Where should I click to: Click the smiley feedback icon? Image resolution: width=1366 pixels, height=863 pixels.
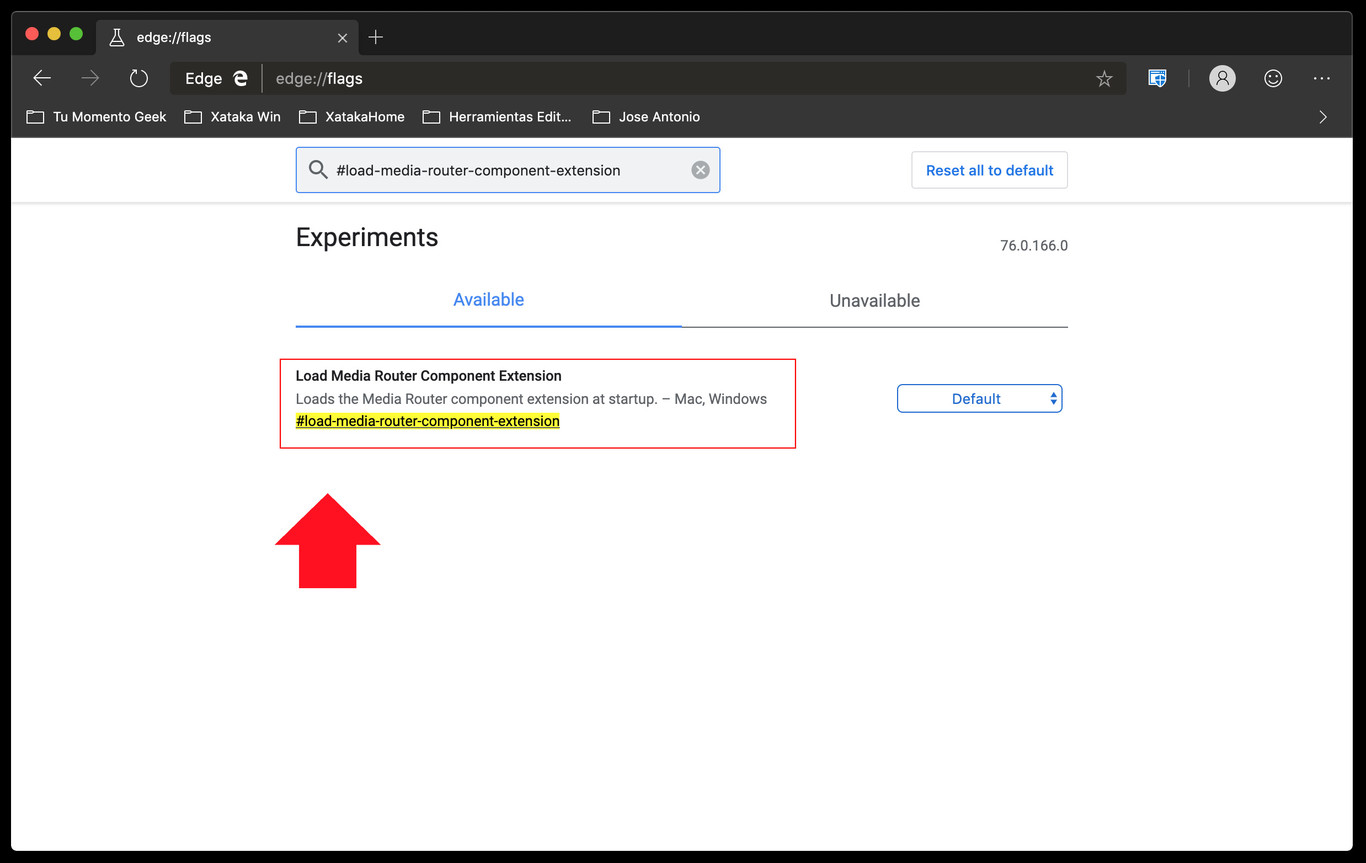click(1273, 78)
